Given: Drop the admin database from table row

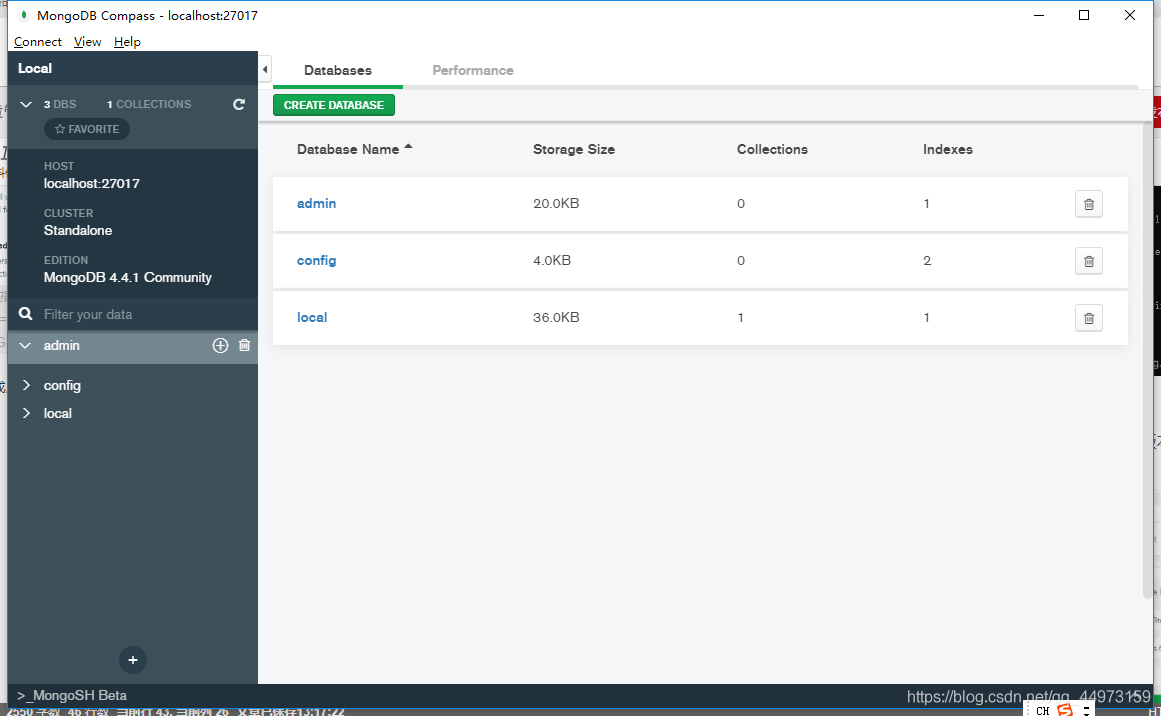Looking at the screenshot, I should (x=1088, y=204).
